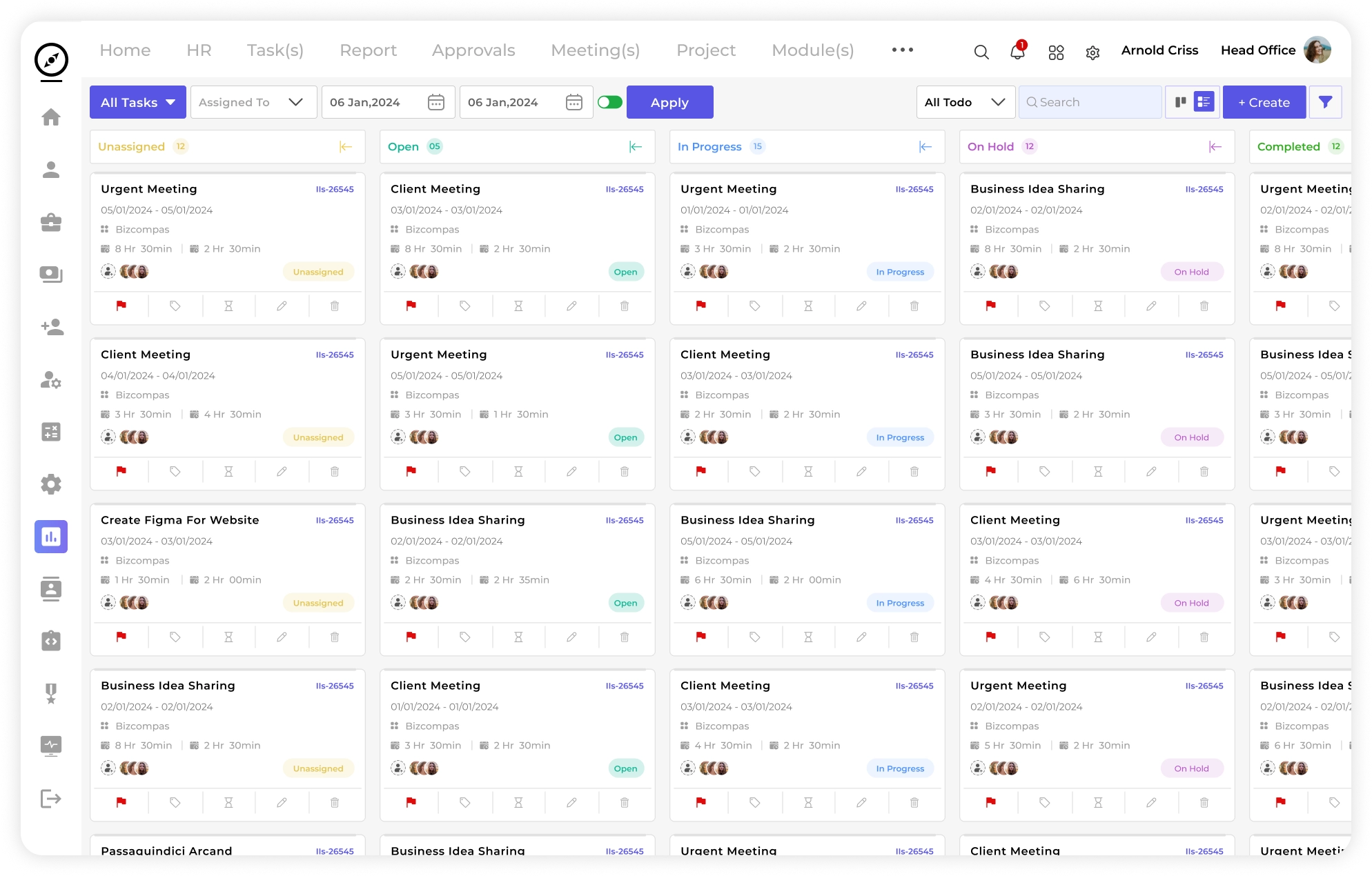Click sidebar add-user icon
Viewport: 1372px width, 876px height.
coord(51,327)
